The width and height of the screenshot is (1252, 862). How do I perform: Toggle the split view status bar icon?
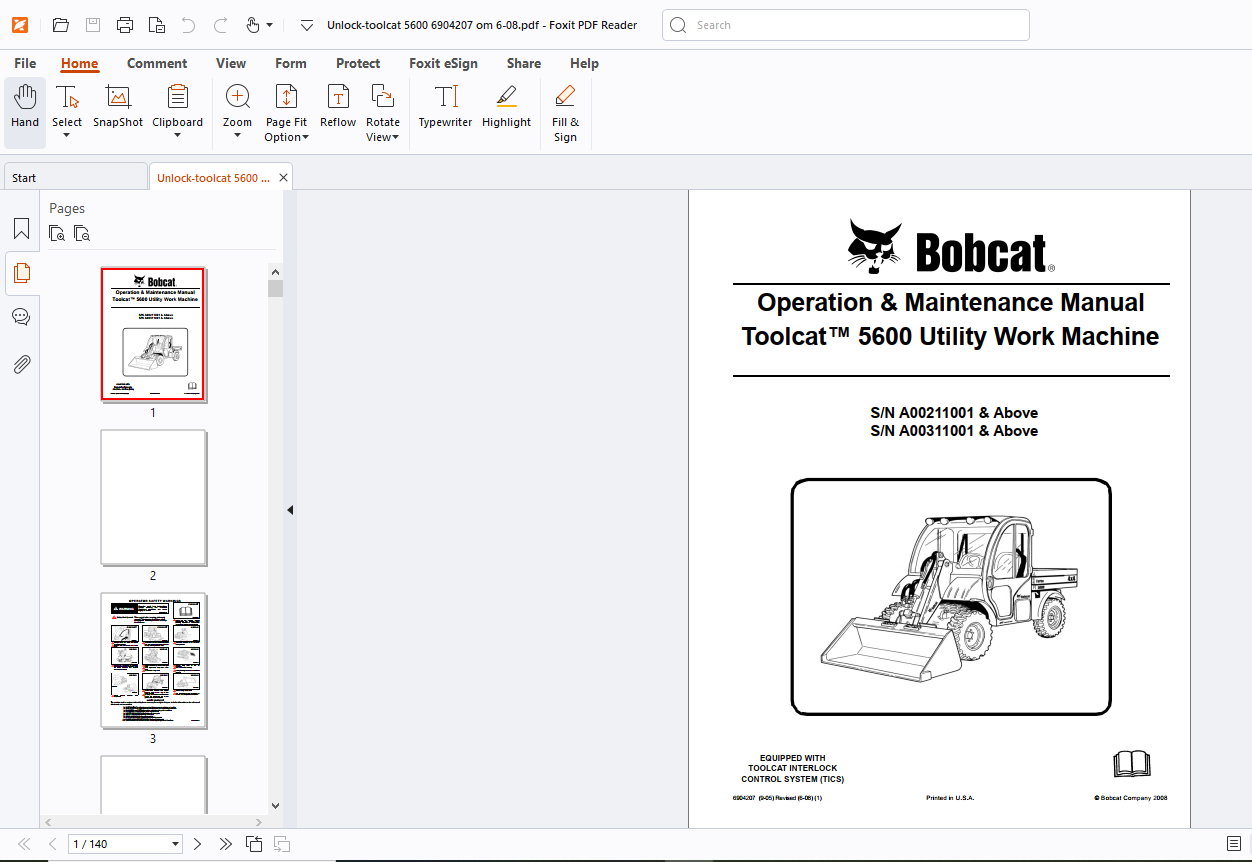pos(282,844)
